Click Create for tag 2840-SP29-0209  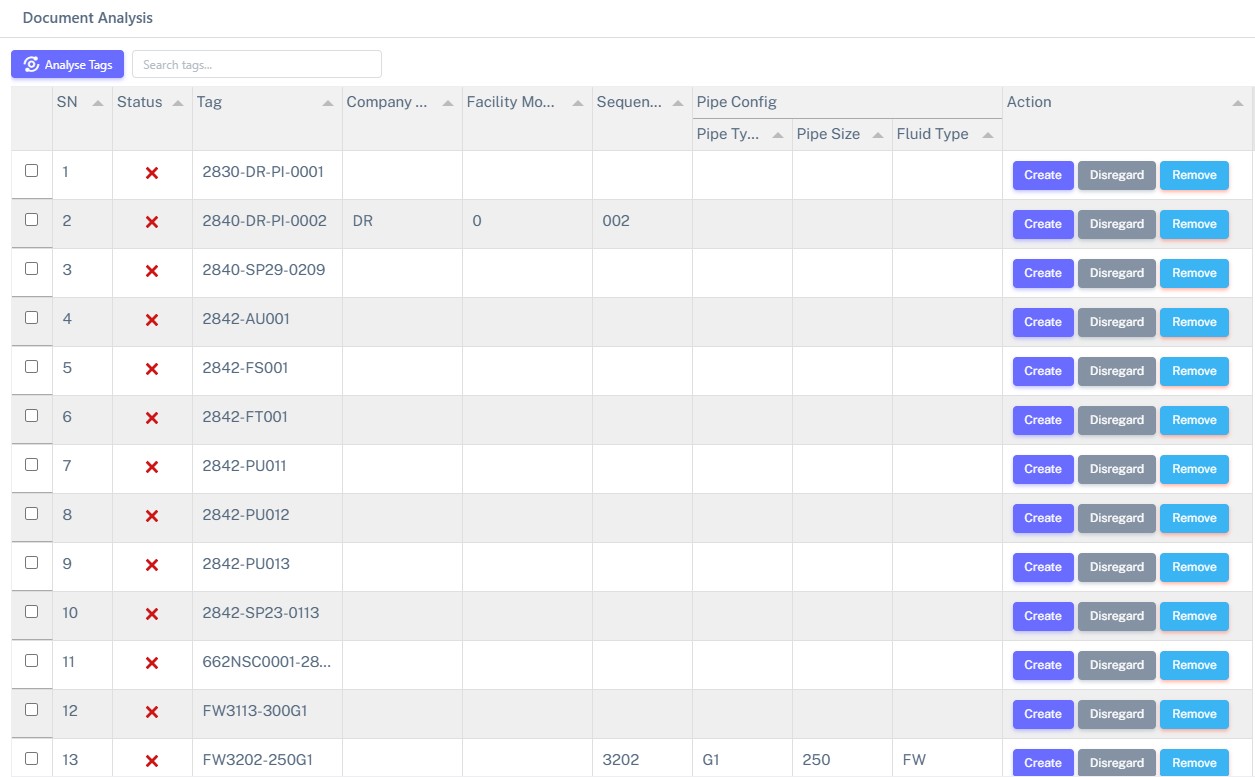tap(1042, 273)
